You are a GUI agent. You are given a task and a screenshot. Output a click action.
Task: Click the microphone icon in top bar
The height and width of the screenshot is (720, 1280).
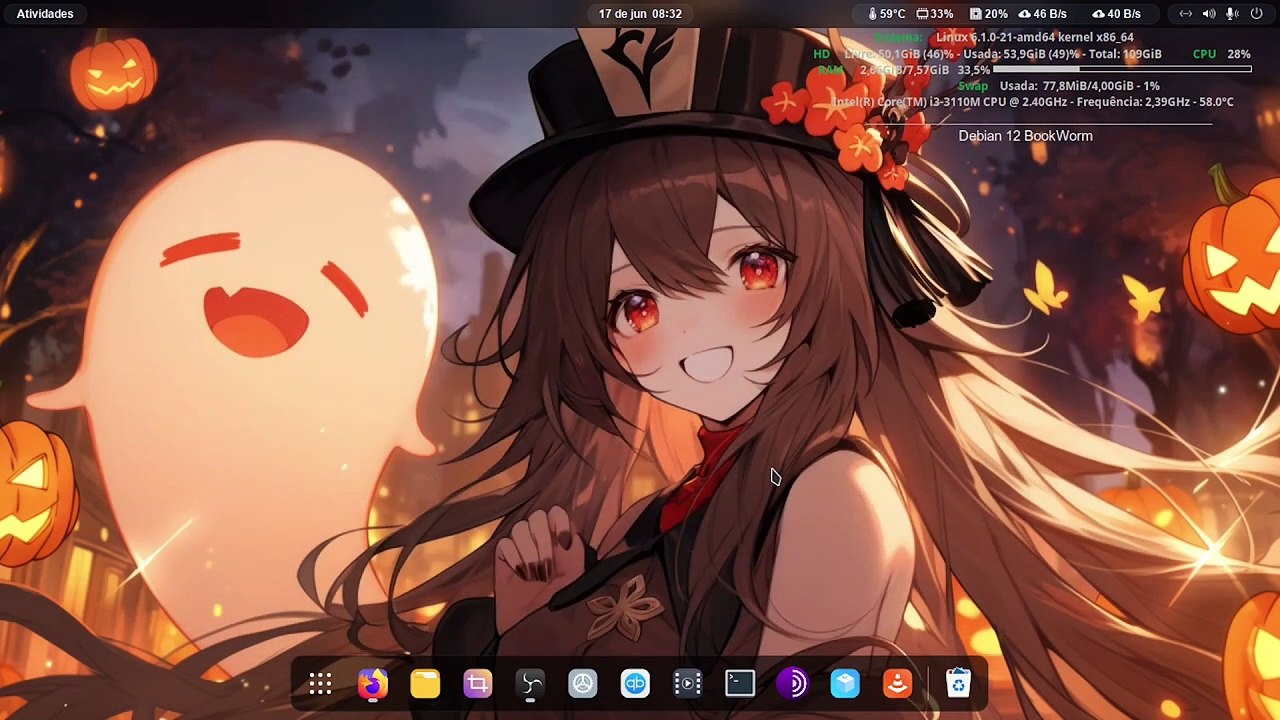[x=1232, y=14]
